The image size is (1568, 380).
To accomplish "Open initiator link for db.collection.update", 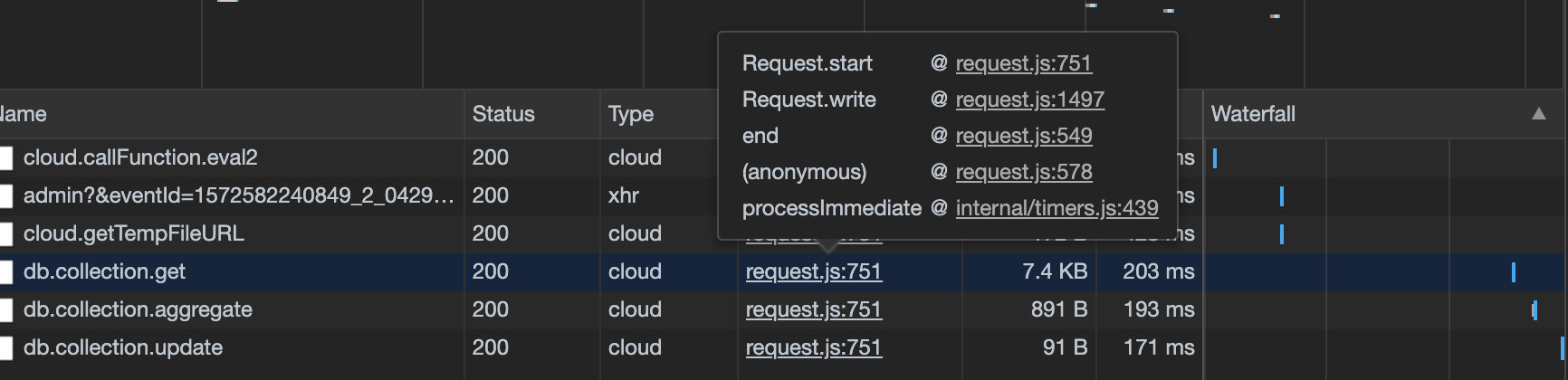I will coord(814,347).
